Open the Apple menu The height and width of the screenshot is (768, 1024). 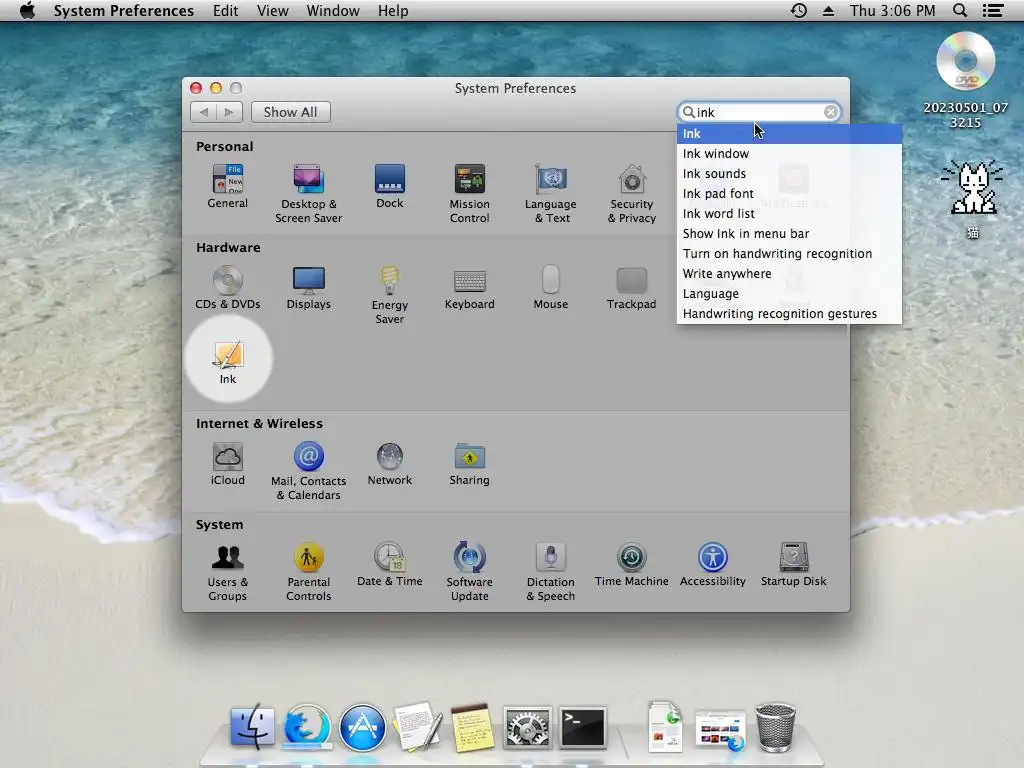(x=27, y=10)
